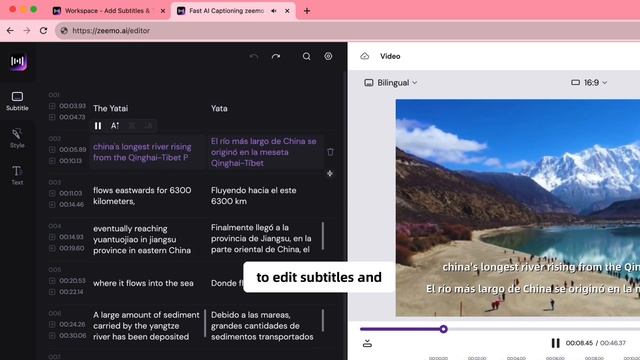The image size is (640, 360).
Task: Pause playback from the subtitle mini toolbar
Action: point(98,126)
